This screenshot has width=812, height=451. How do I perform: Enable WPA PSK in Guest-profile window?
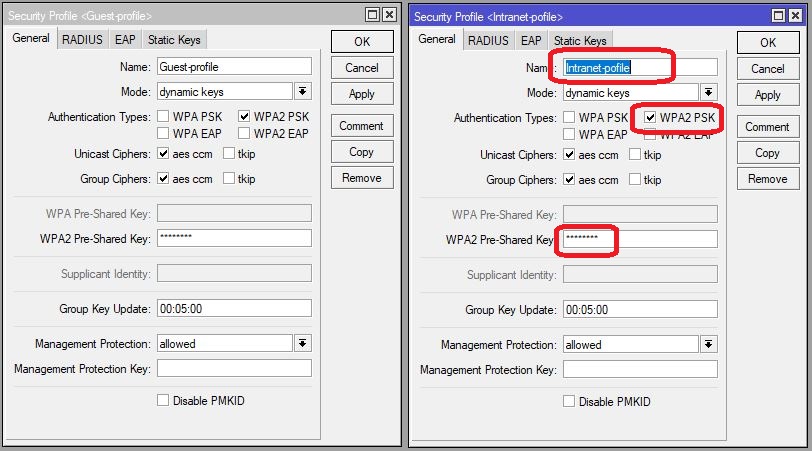[x=163, y=117]
